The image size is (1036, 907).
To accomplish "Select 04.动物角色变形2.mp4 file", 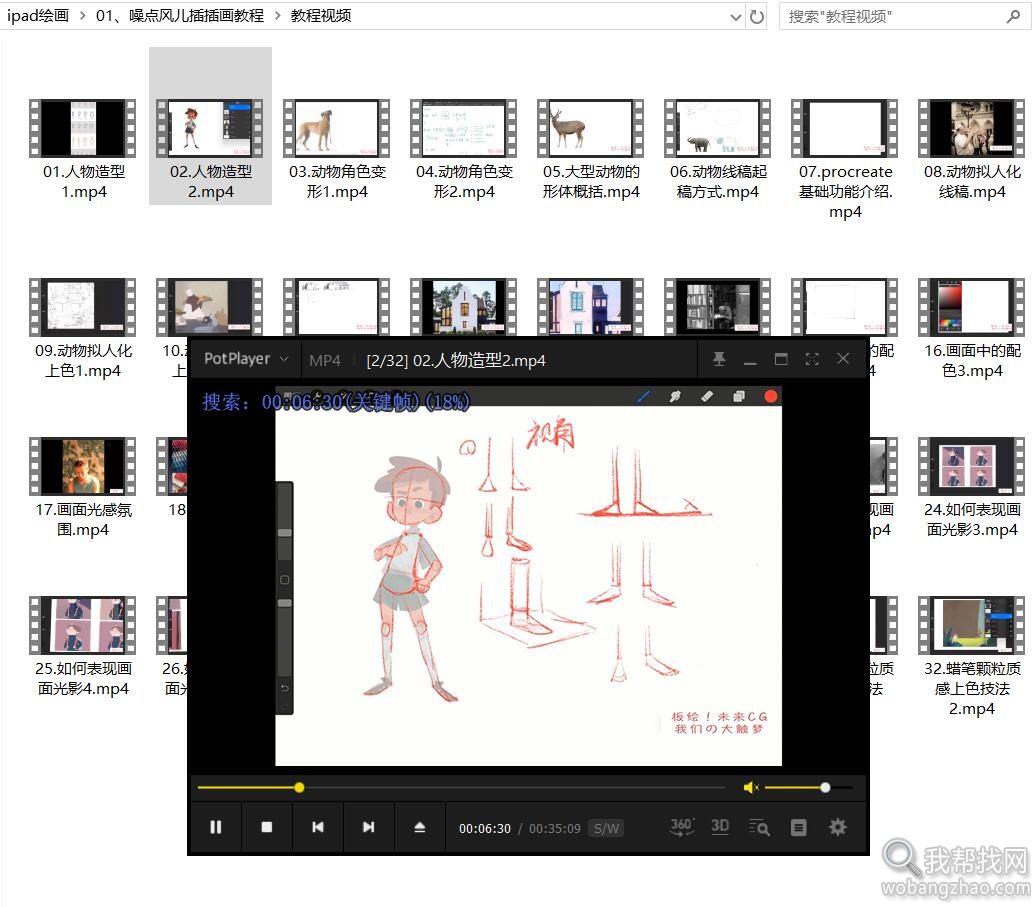I will coord(464,147).
